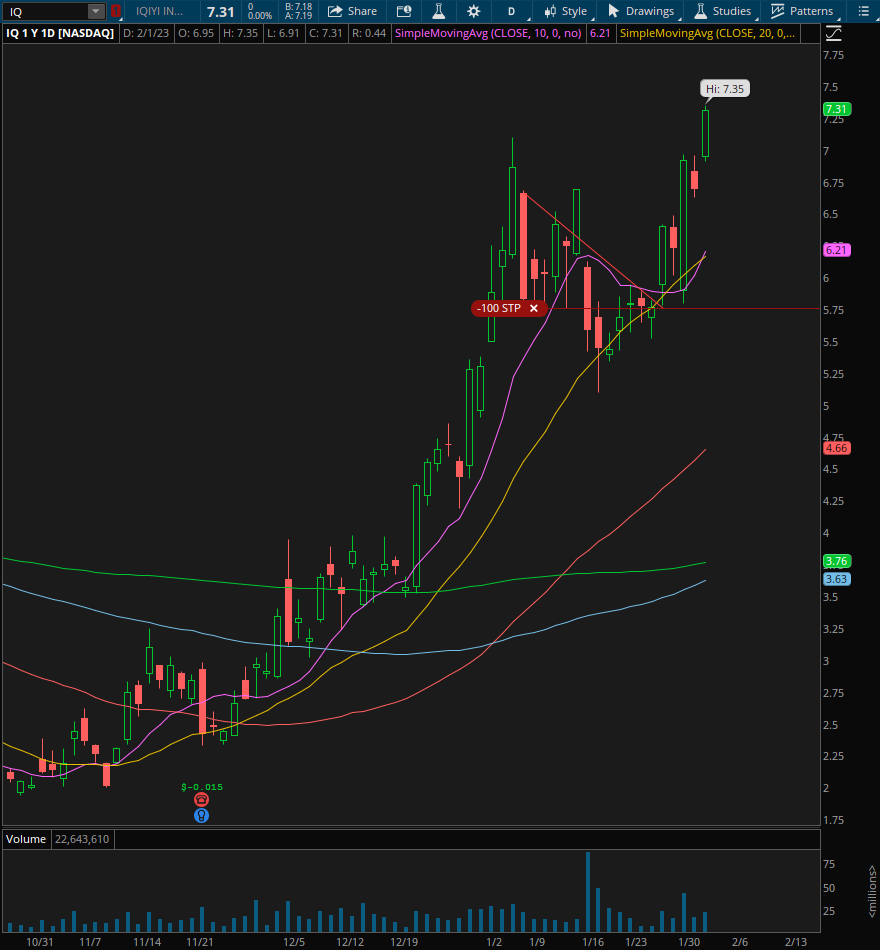This screenshot has width=880, height=950.
Task: Click the R: 0.44 range value
Action: [368, 33]
